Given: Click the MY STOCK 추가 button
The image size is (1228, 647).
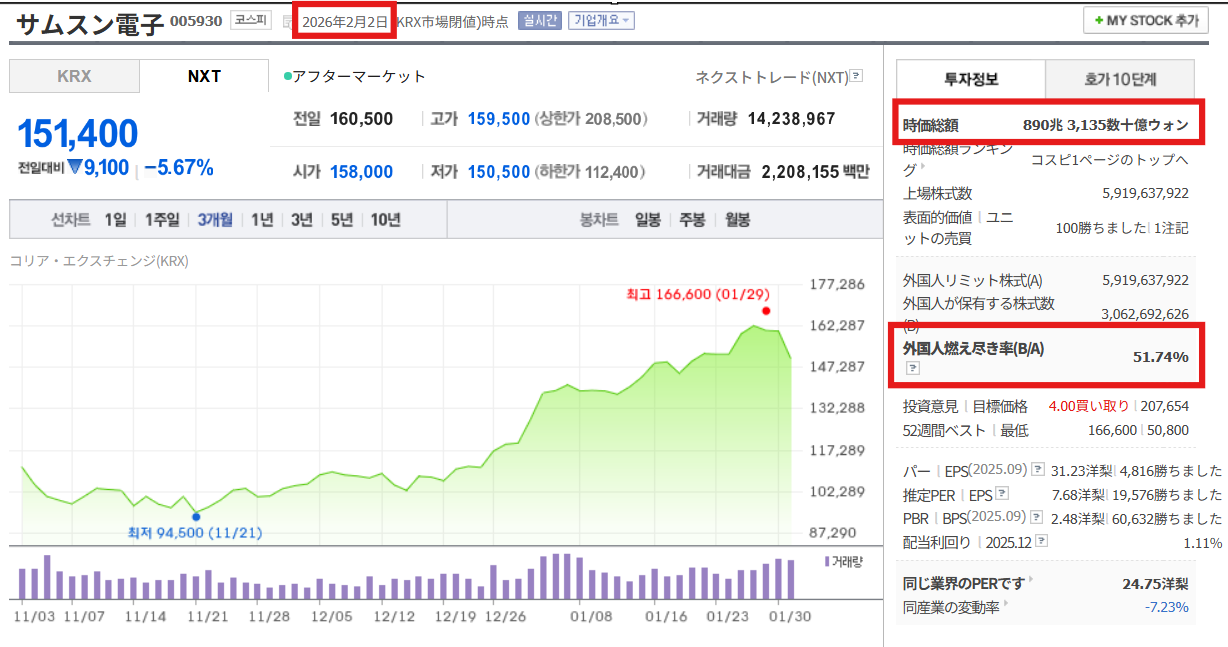Looking at the screenshot, I should click(1145, 20).
